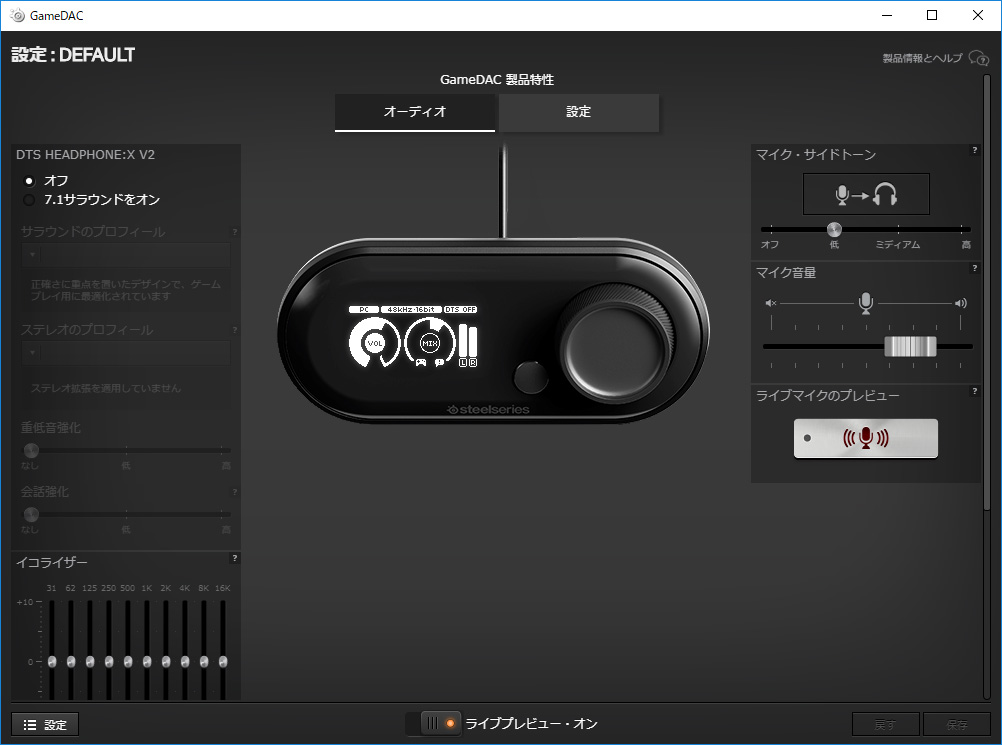Click the マイク・サイドトーン slider handle
This screenshot has width=1002, height=745.
(834, 229)
